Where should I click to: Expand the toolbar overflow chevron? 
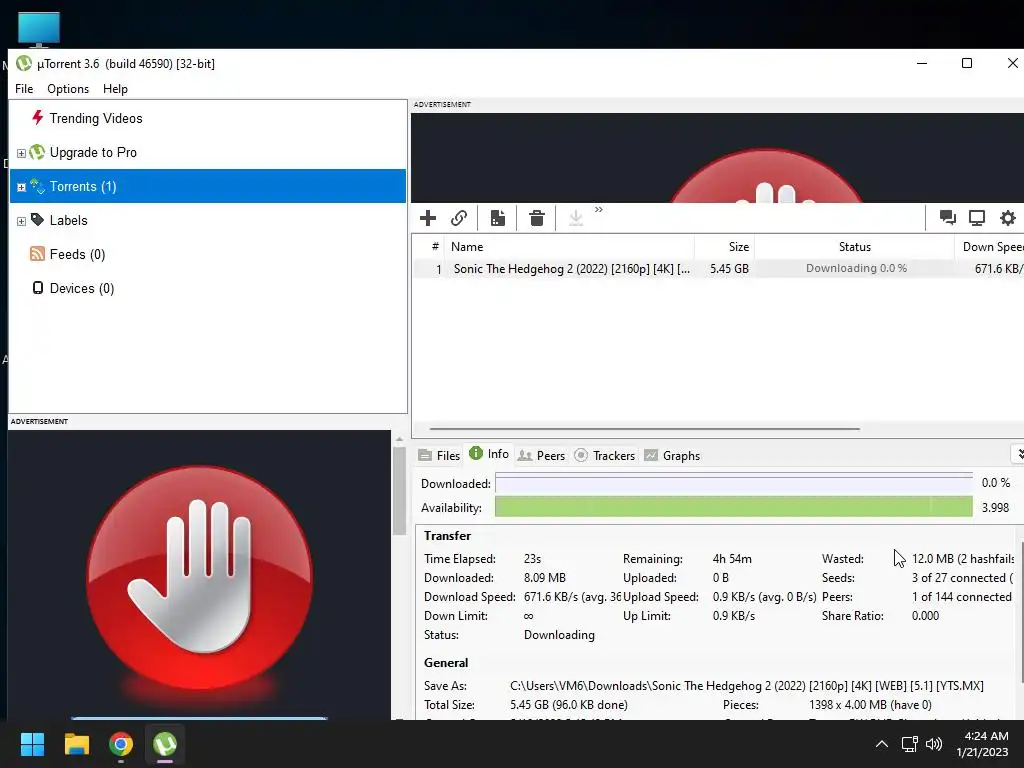[599, 210]
